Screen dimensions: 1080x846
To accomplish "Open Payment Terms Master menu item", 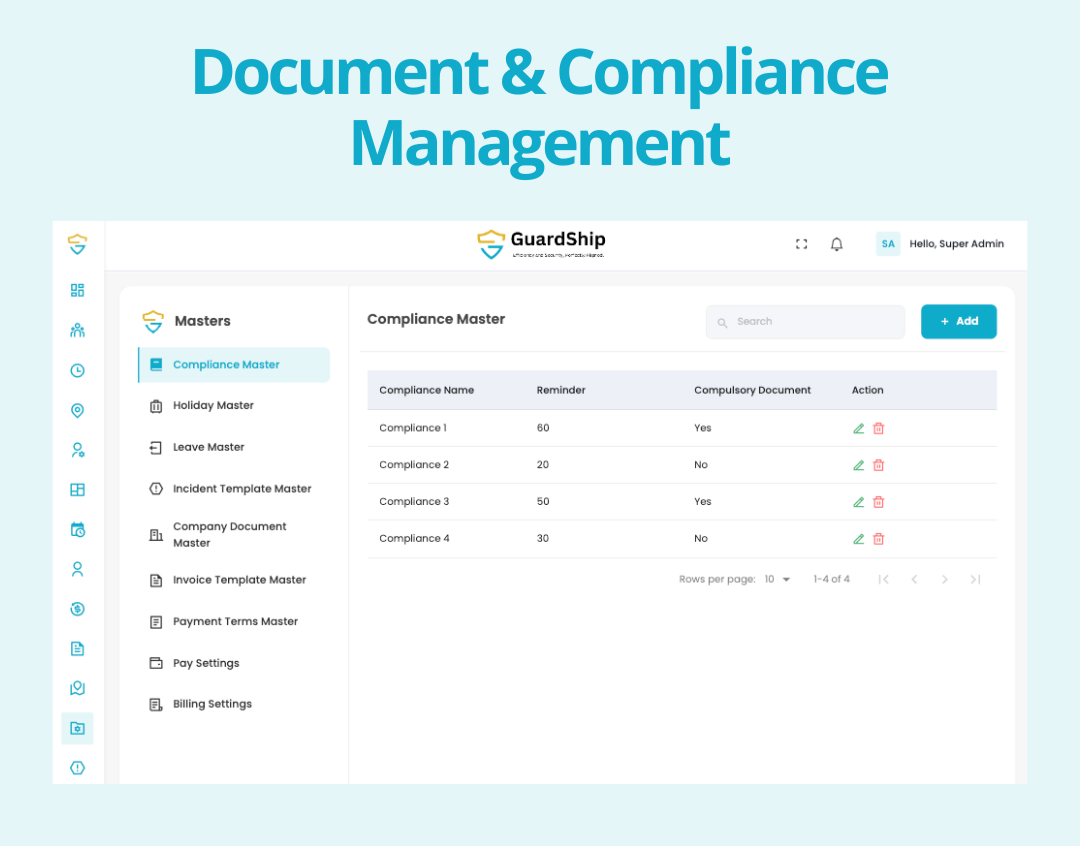I will click(234, 621).
